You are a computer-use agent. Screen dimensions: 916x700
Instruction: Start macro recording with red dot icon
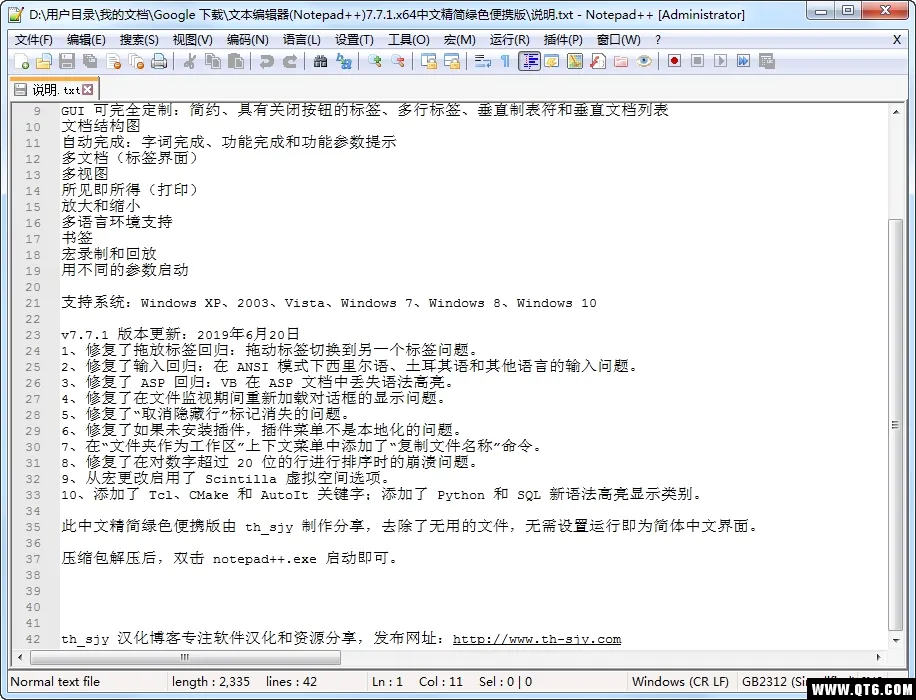pos(675,61)
